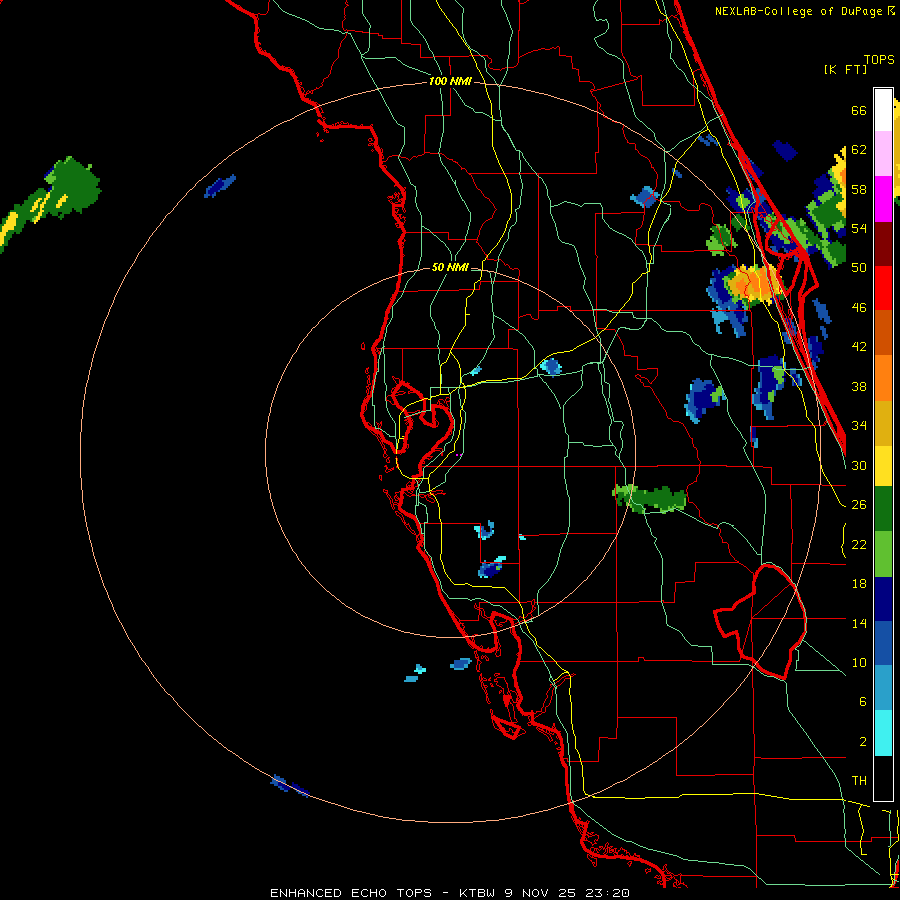The height and width of the screenshot is (900, 900).
Task: Select the maroon legend color block
Action: tap(883, 244)
